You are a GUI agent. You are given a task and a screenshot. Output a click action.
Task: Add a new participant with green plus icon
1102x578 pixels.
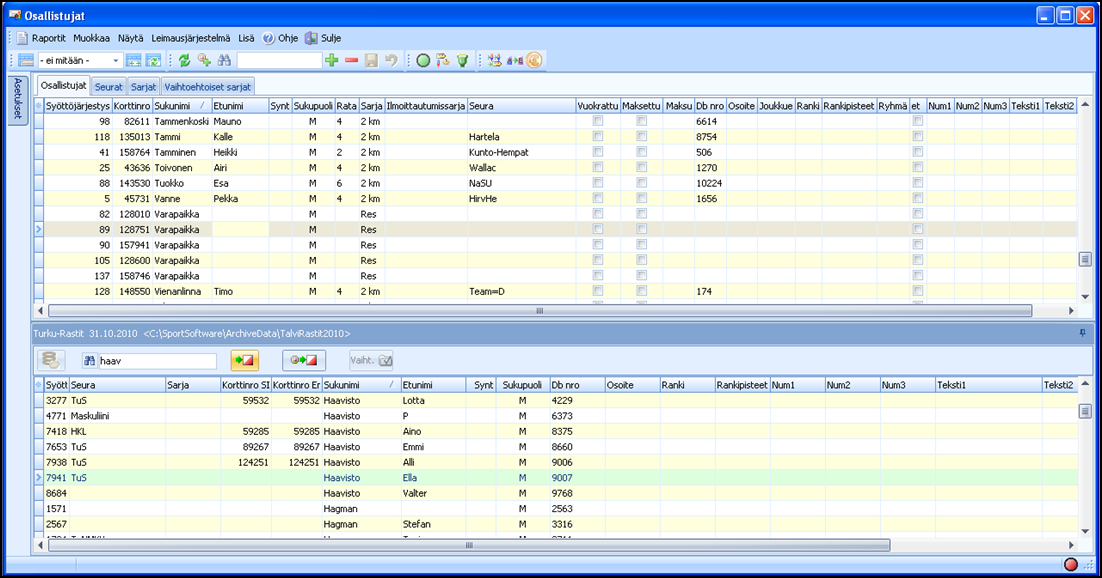(332, 60)
